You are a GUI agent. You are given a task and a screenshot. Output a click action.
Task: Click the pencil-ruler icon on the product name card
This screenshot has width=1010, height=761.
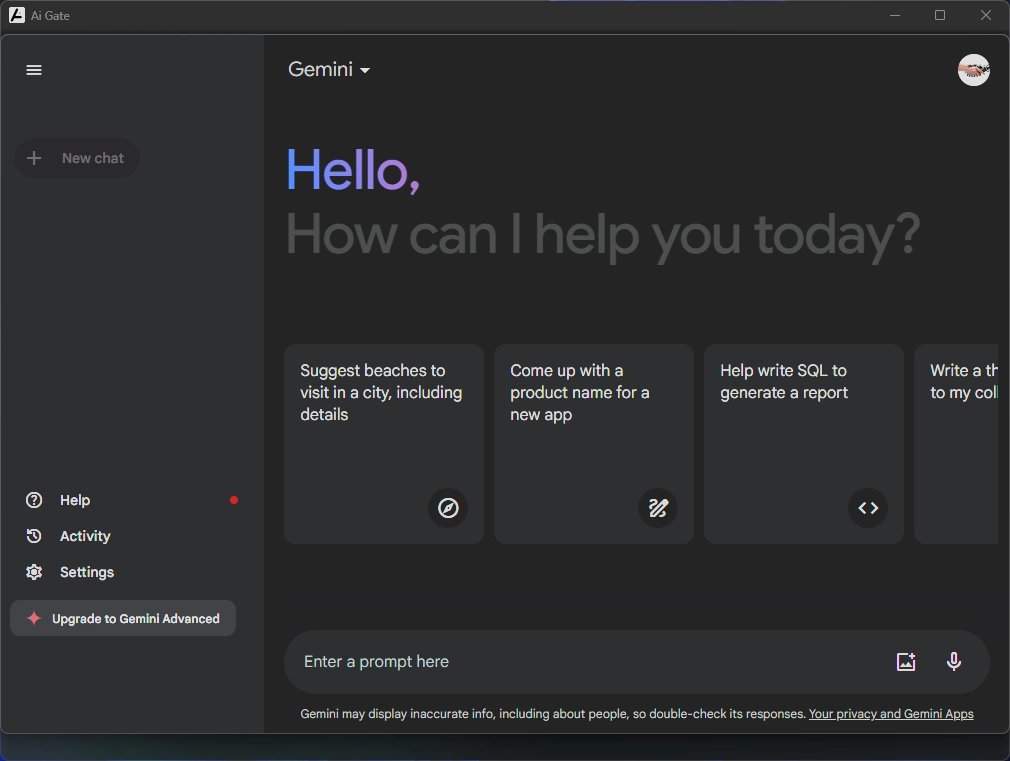(x=658, y=508)
